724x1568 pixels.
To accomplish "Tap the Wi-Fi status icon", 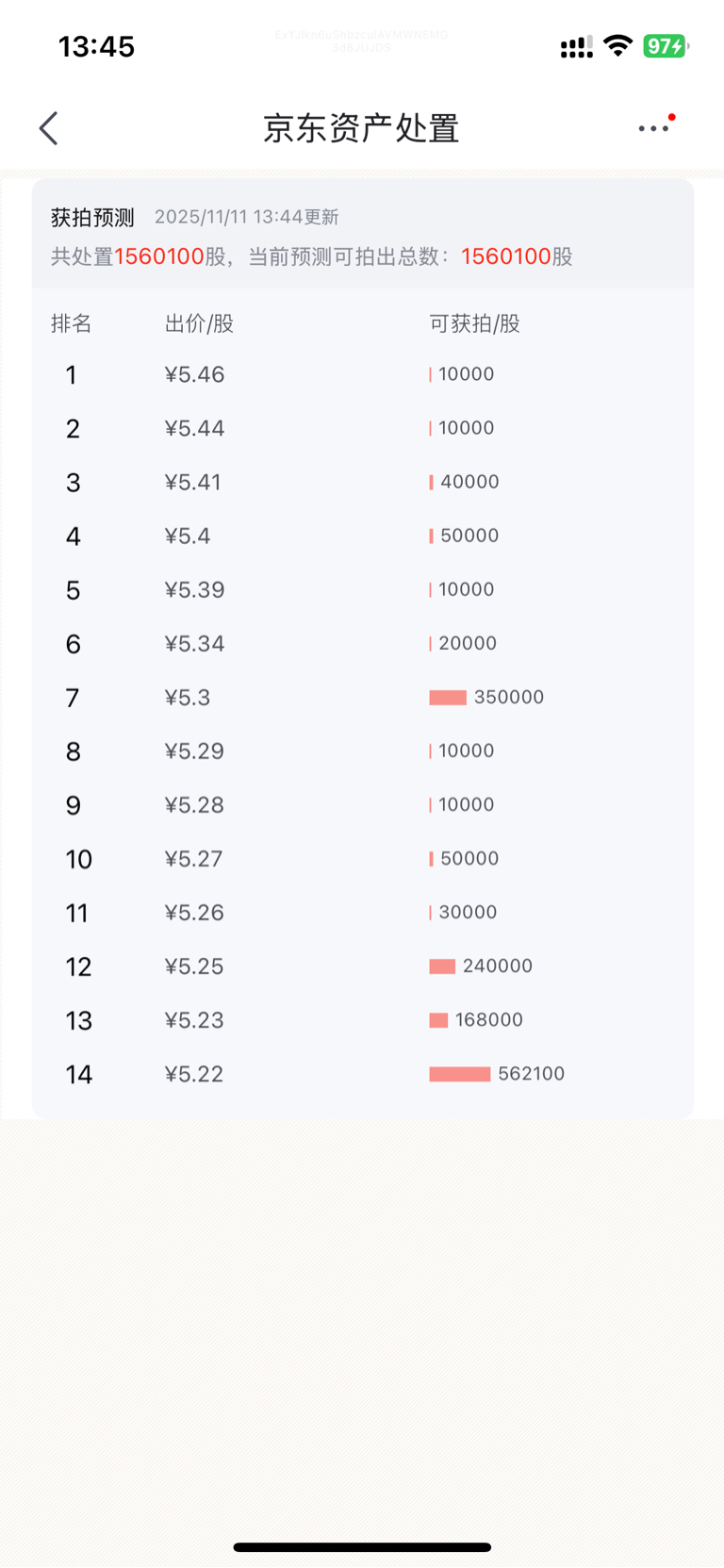I will [617, 45].
